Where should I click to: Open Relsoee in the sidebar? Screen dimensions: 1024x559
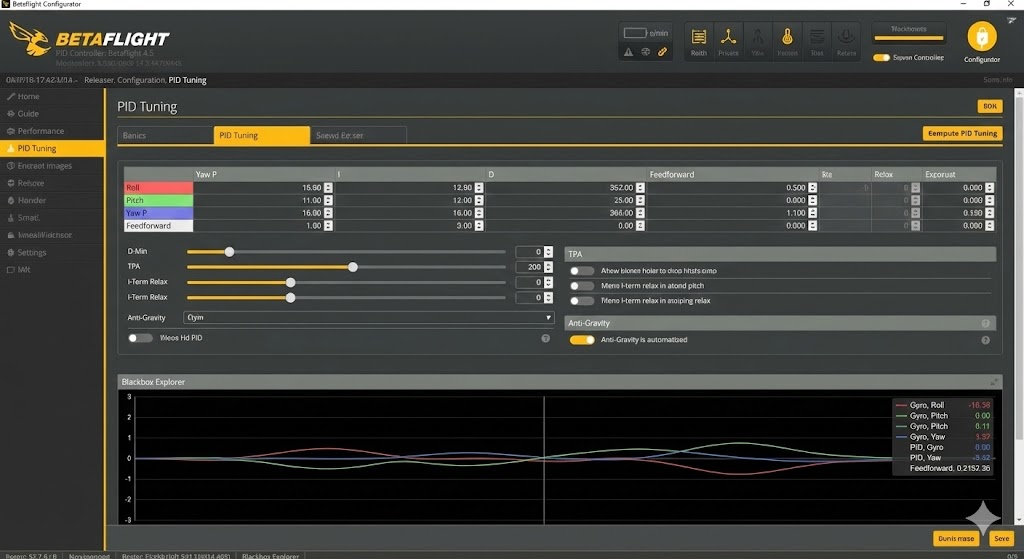point(52,183)
